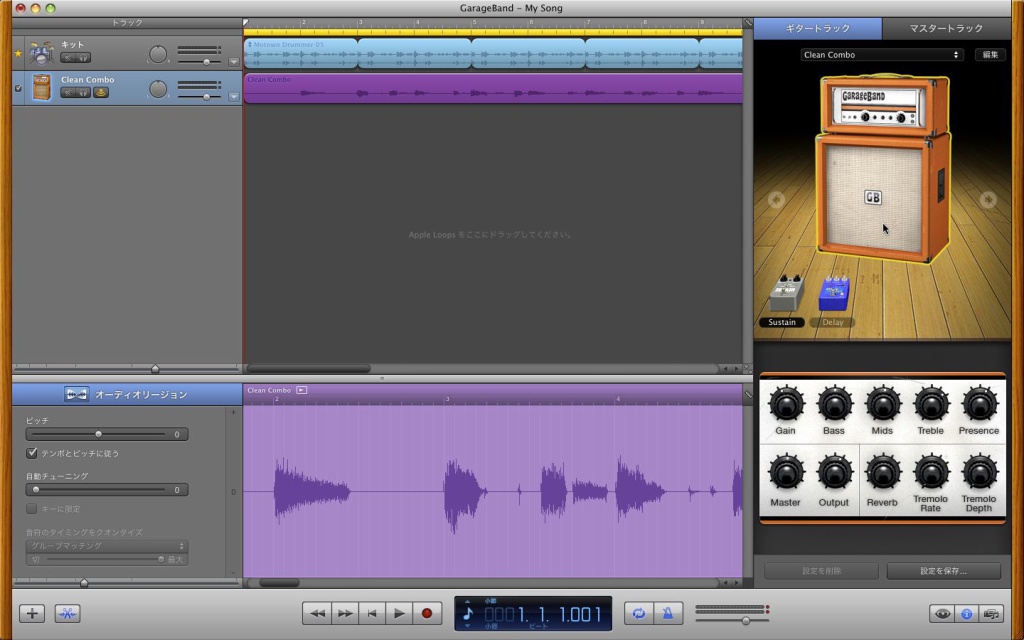Screen dimensions: 1024x640
Task: Adjust the Clean Combo track pan knob
Action: pyautogui.click(x=157, y=89)
